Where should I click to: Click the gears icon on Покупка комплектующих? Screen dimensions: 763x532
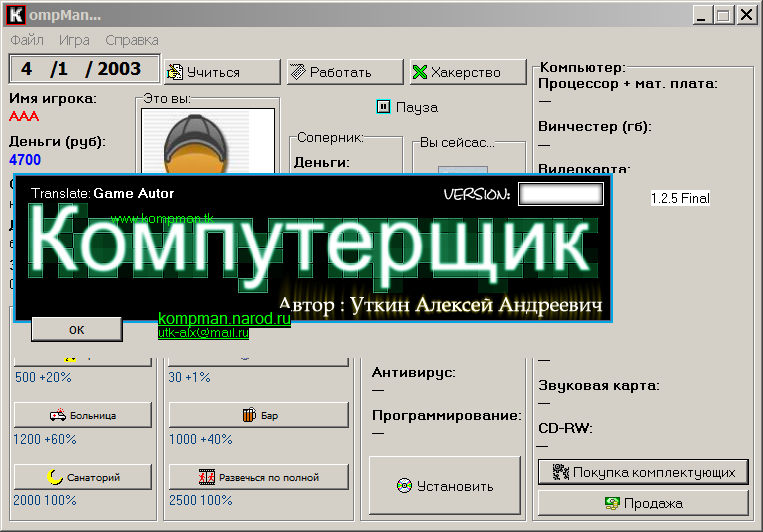(561, 472)
